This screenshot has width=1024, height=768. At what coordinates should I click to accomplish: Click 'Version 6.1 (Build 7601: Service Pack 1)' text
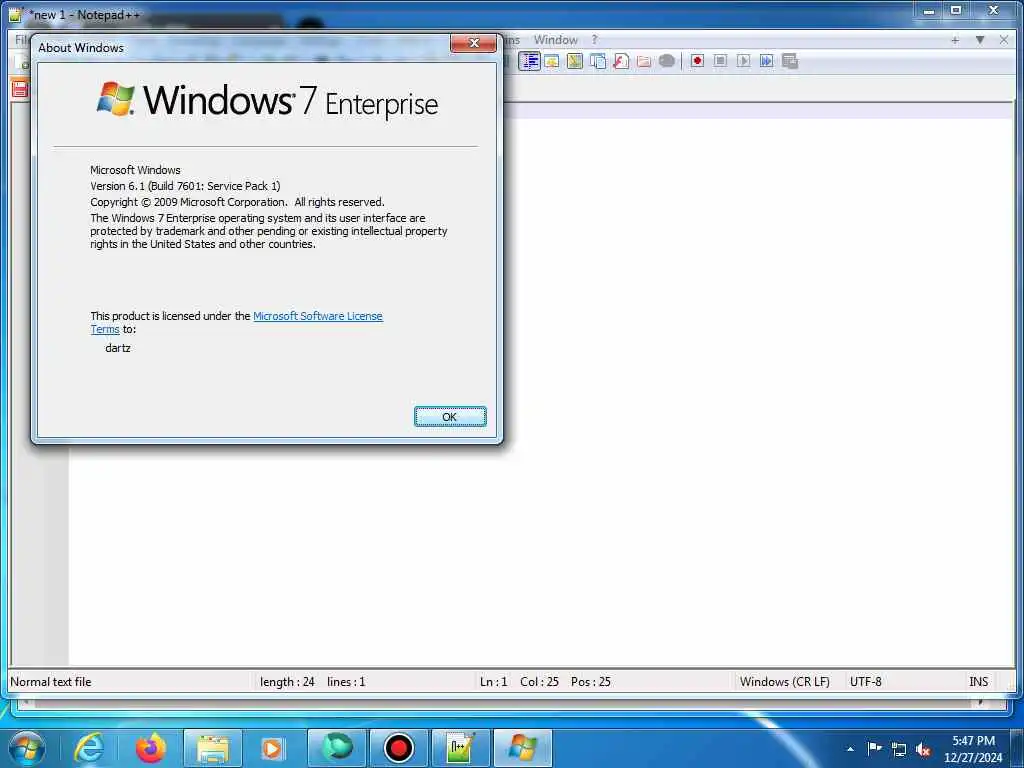point(185,186)
